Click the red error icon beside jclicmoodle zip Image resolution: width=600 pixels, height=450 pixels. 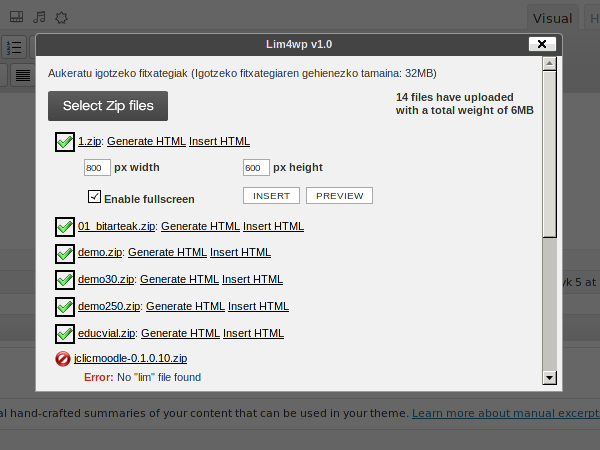tap(63, 359)
